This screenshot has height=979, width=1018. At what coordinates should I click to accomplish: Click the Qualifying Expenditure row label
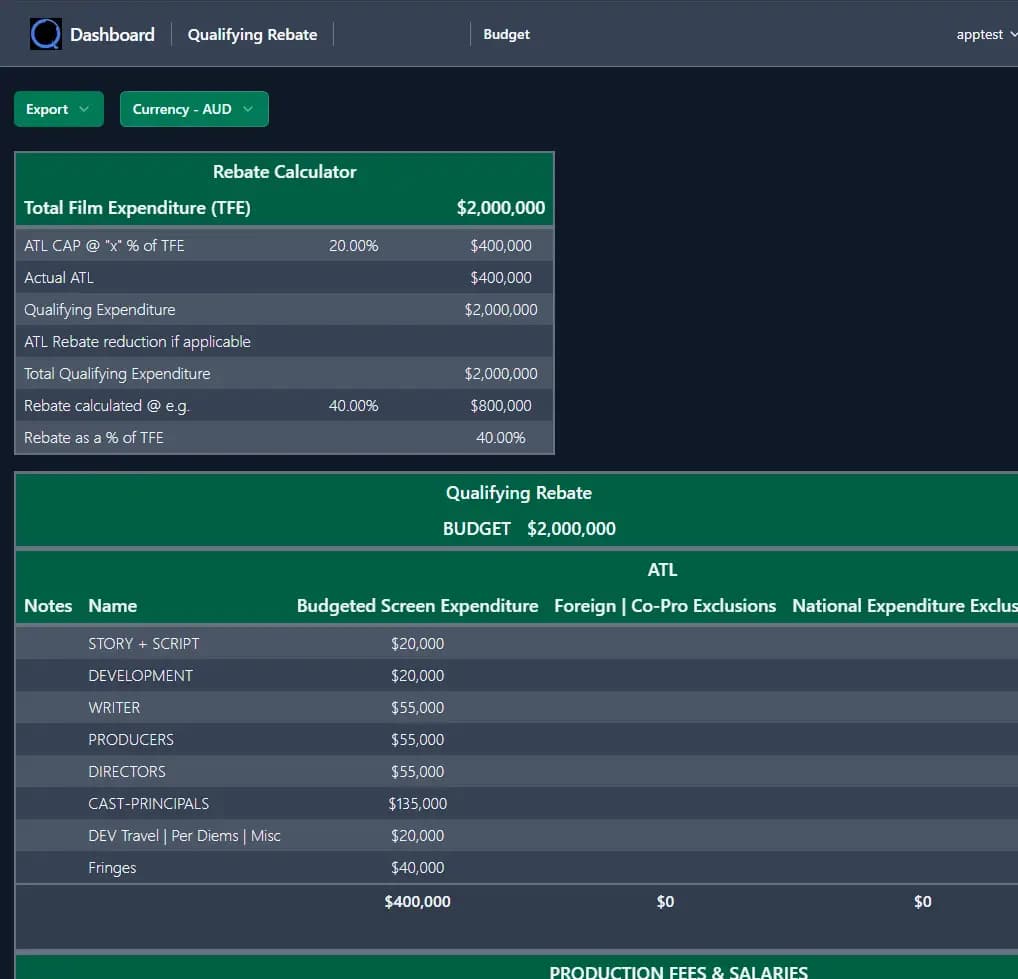[x=99, y=310]
